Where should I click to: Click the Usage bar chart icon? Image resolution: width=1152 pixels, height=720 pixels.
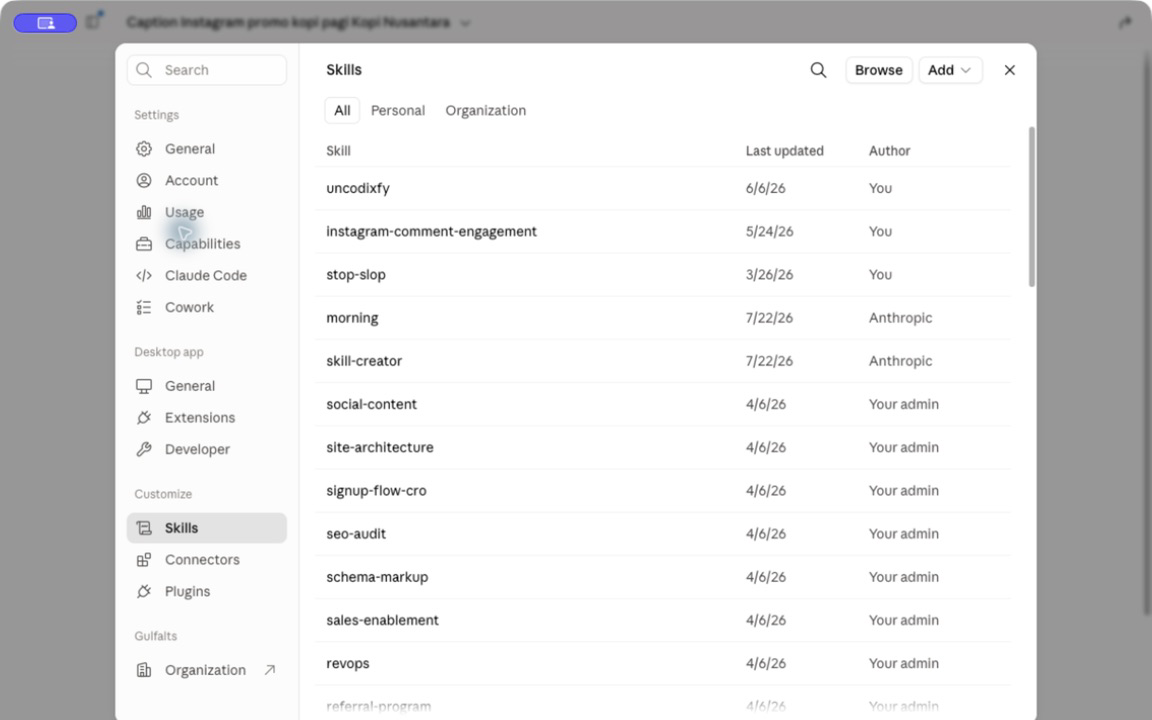coord(144,212)
